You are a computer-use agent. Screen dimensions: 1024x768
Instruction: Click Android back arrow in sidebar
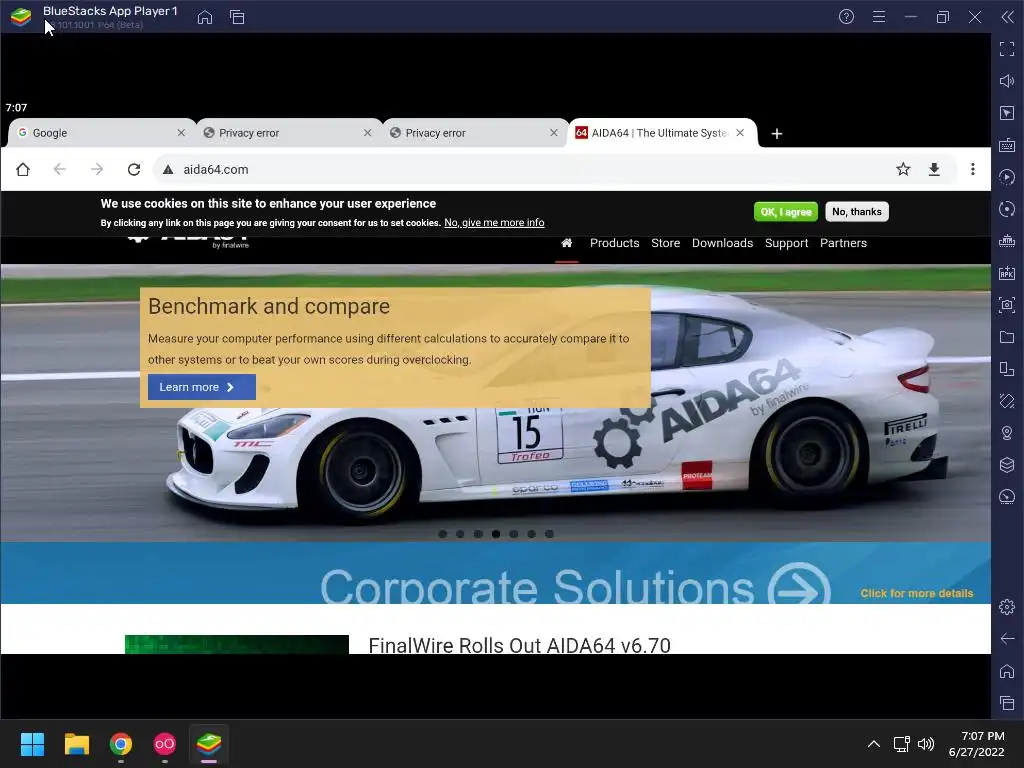tap(1007, 639)
